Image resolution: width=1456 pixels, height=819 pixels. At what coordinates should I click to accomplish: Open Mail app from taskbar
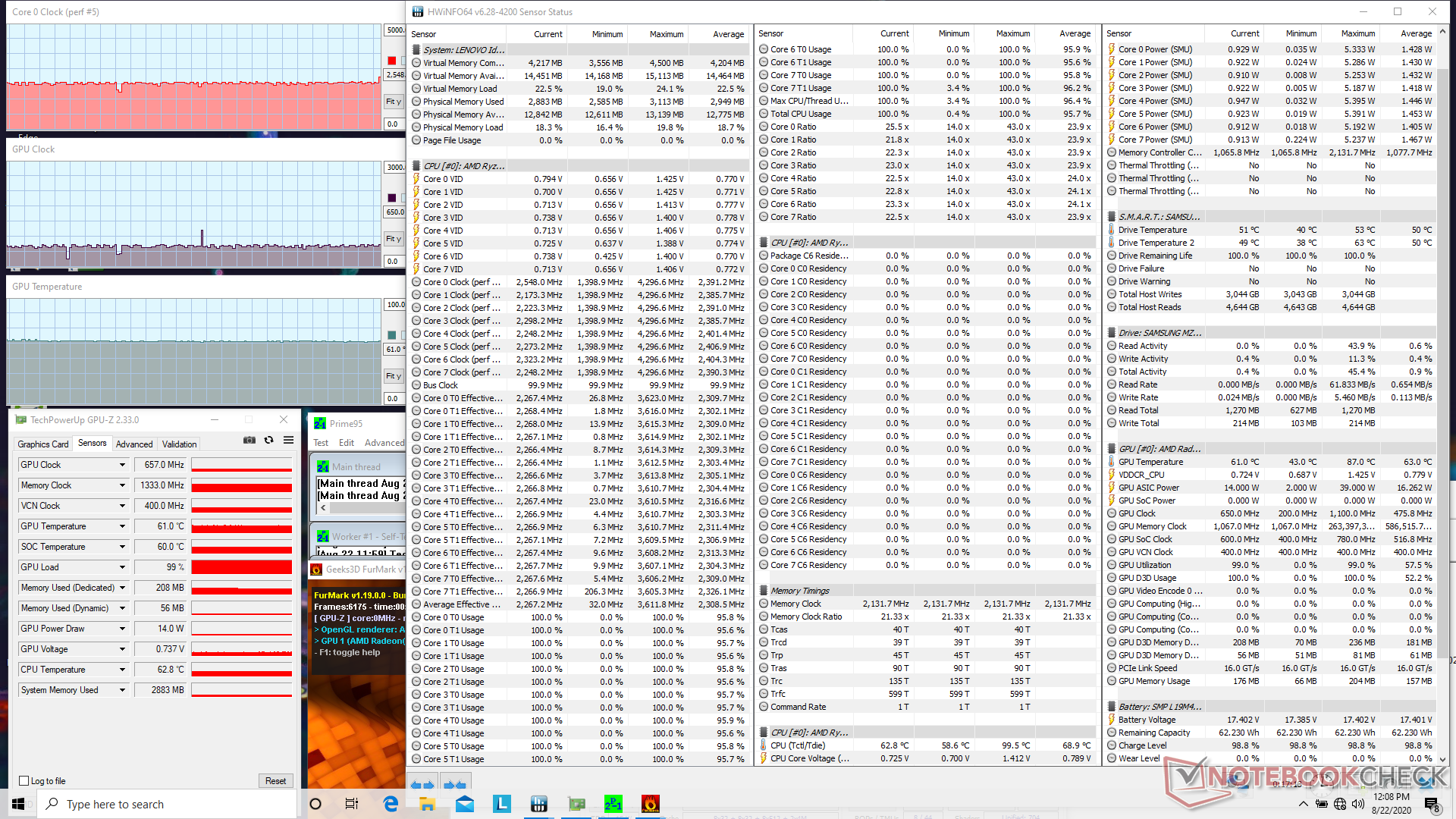click(x=465, y=804)
